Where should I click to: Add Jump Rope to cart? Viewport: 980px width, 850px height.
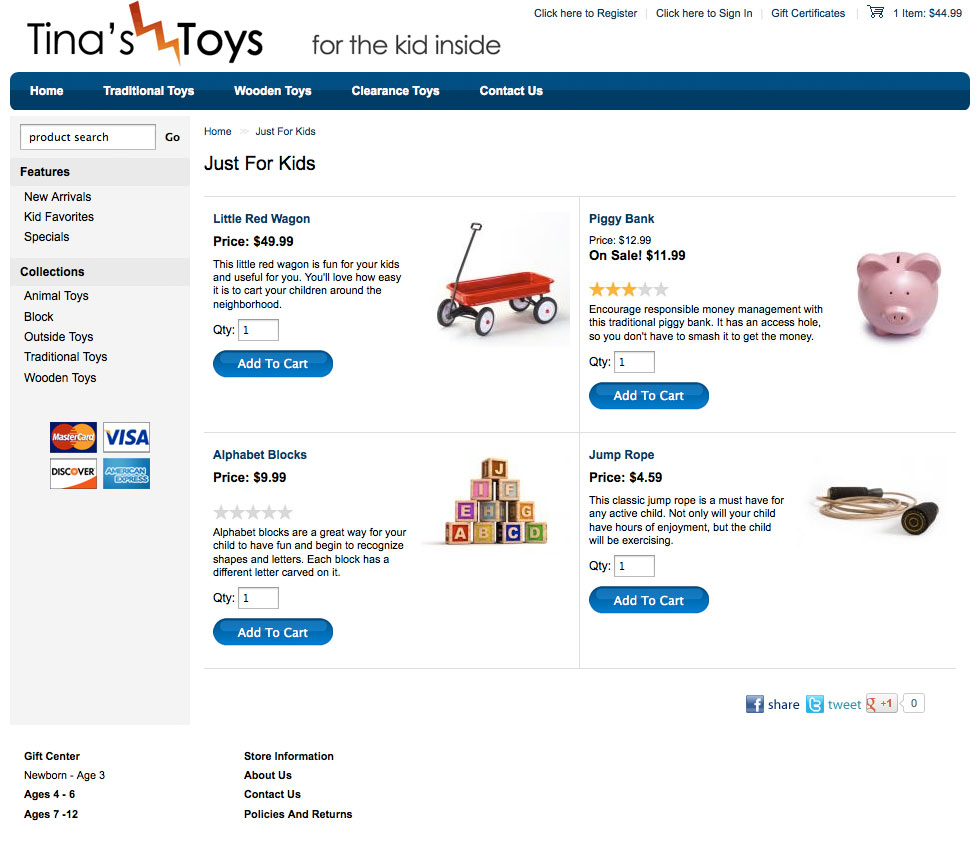pos(649,600)
